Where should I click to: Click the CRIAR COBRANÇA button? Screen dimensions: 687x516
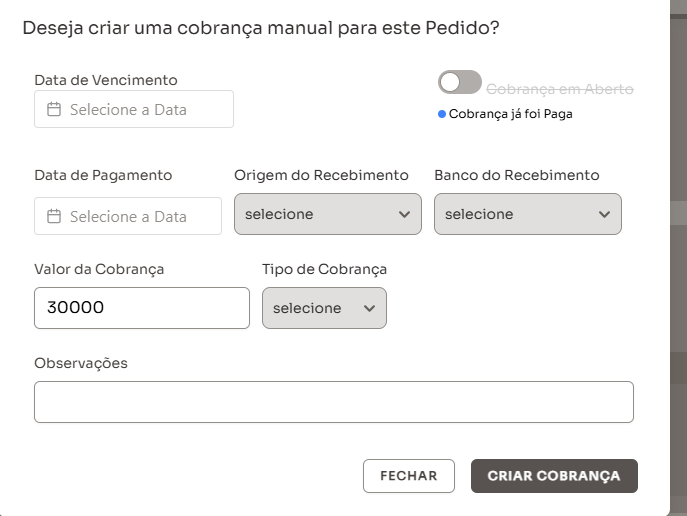coord(553,476)
